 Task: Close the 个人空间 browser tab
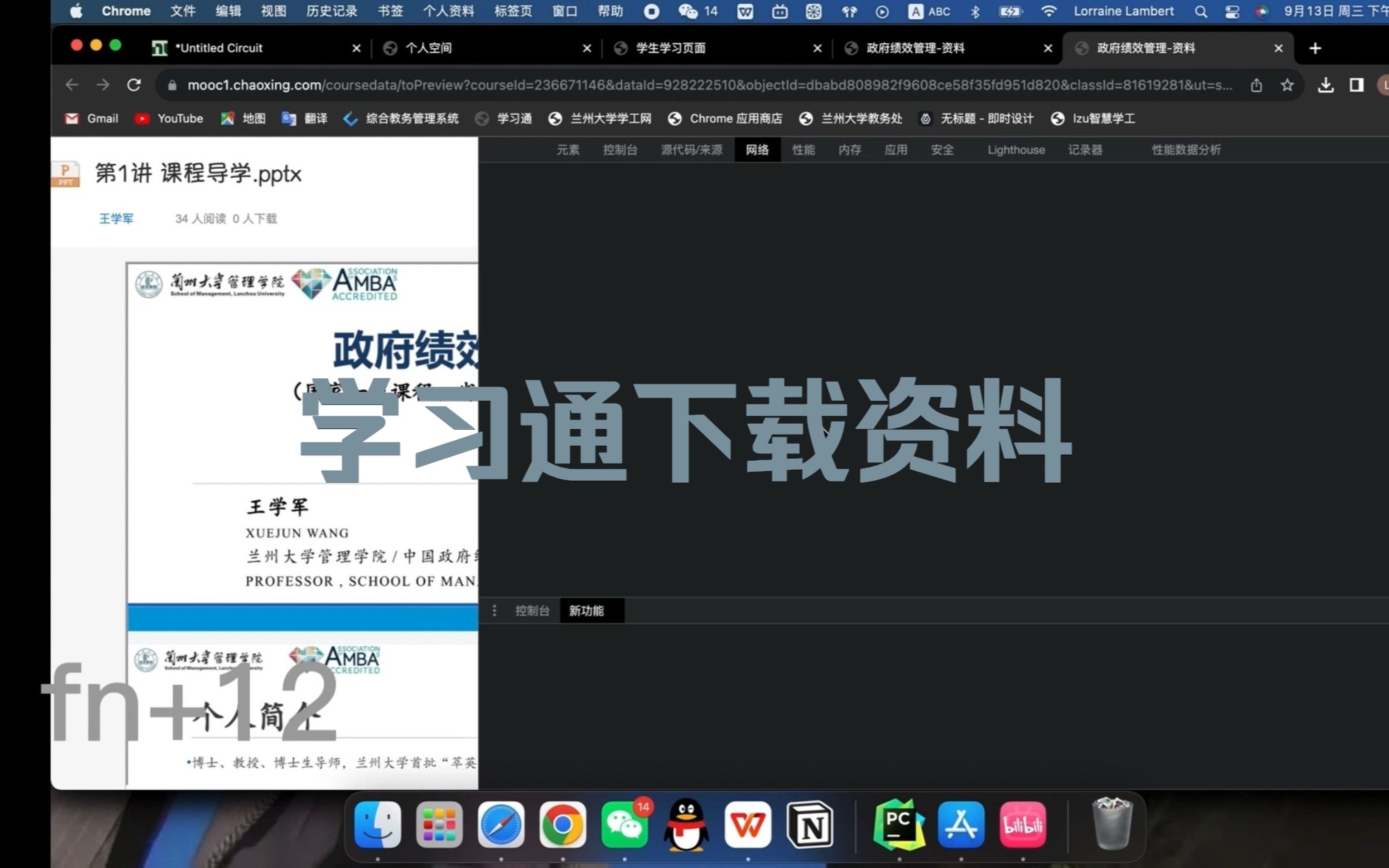click(x=586, y=48)
